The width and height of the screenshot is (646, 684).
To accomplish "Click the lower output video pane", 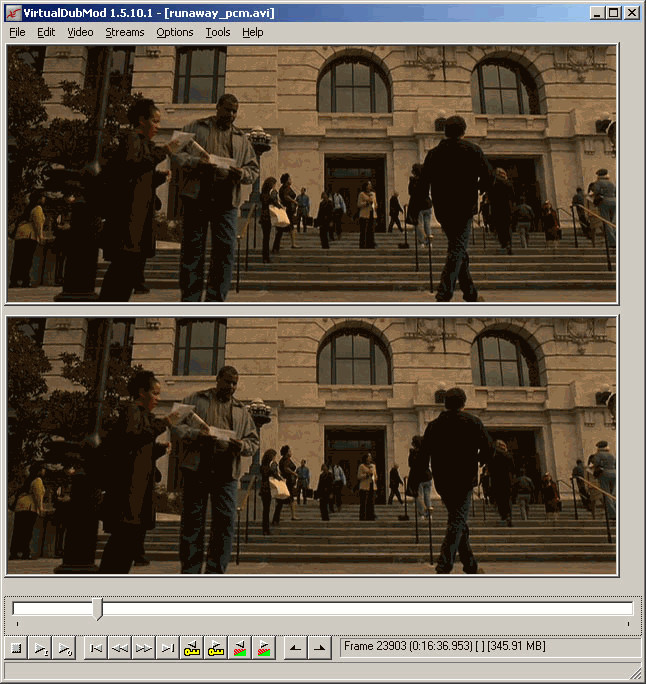I will pyautogui.click(x=312, y=445).
